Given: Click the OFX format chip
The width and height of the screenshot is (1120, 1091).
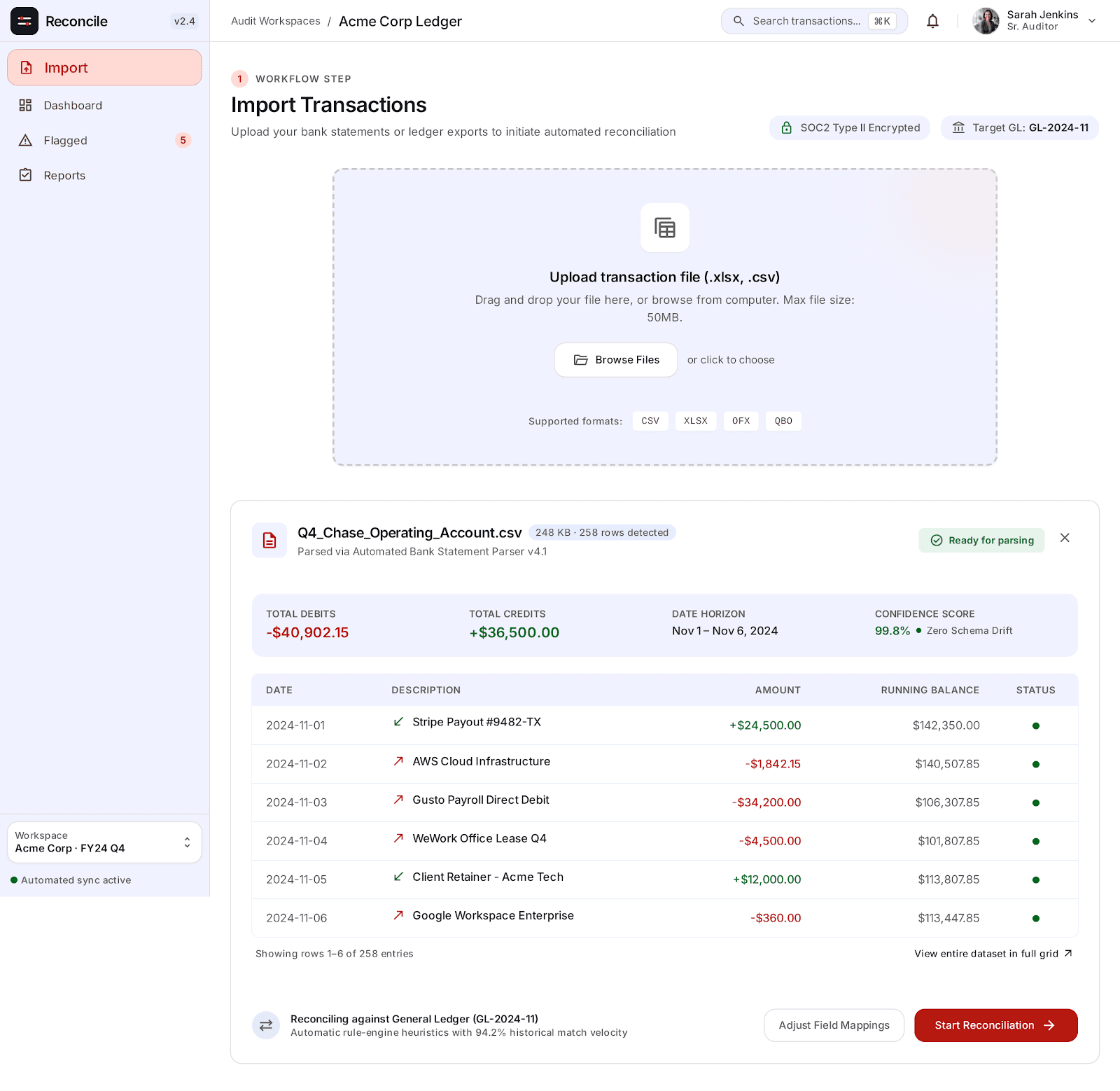Looking at the screenshot, I should [741, 421].
